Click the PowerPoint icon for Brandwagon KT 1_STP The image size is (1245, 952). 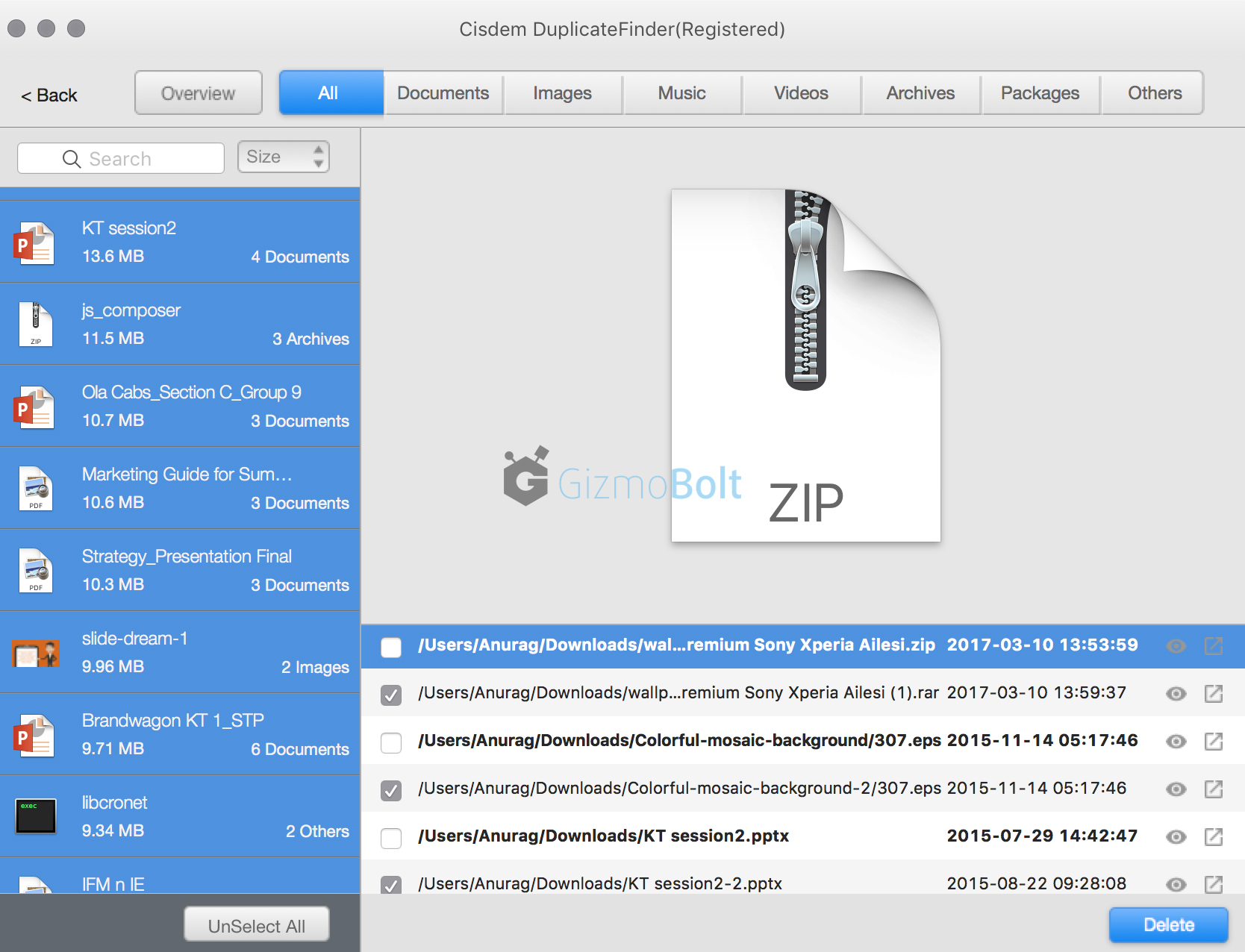click(x=34, y=736)
